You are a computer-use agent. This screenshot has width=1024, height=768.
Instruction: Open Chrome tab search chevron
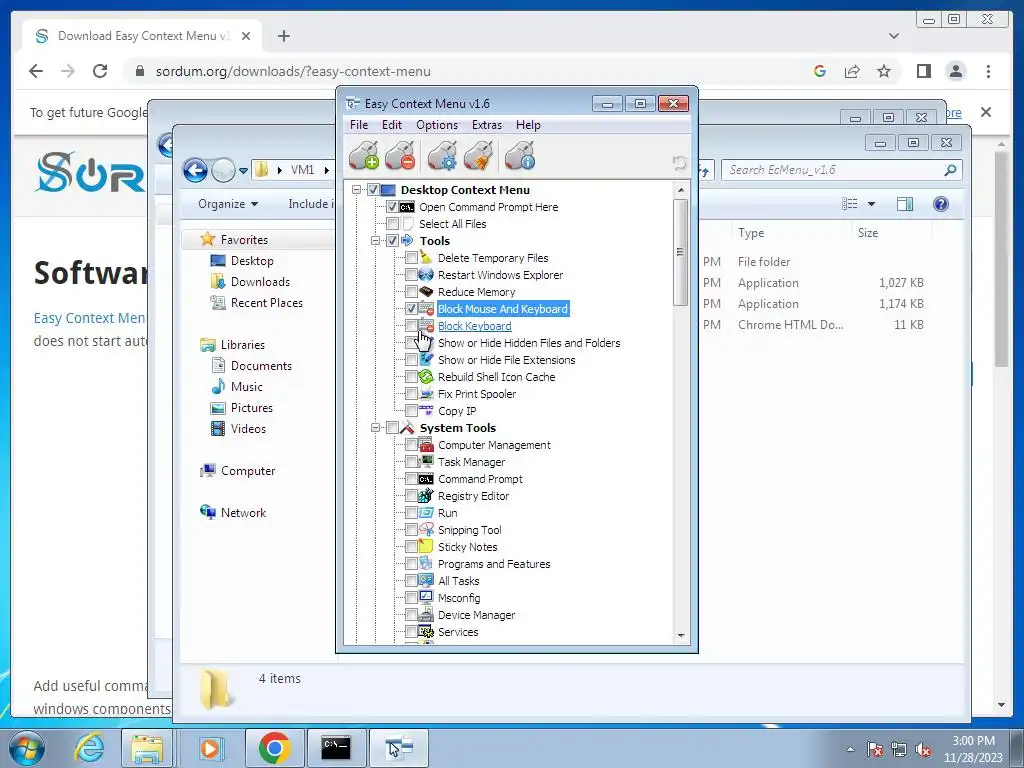894,36
